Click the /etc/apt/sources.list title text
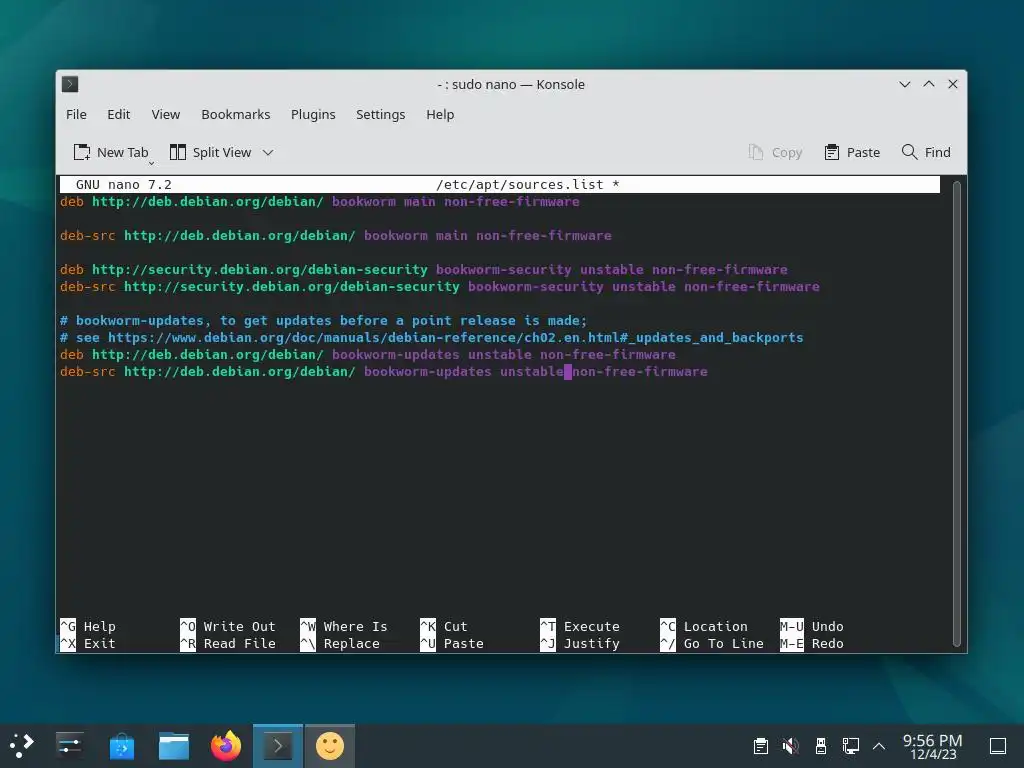 pyautogui.click(x=528, y=185)
